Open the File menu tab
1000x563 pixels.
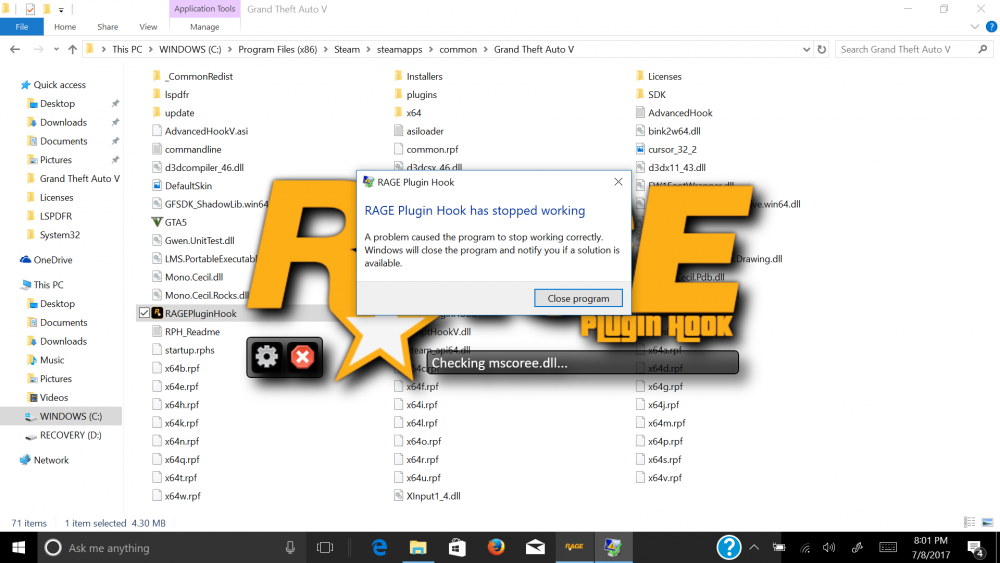(x=22, y=27)
